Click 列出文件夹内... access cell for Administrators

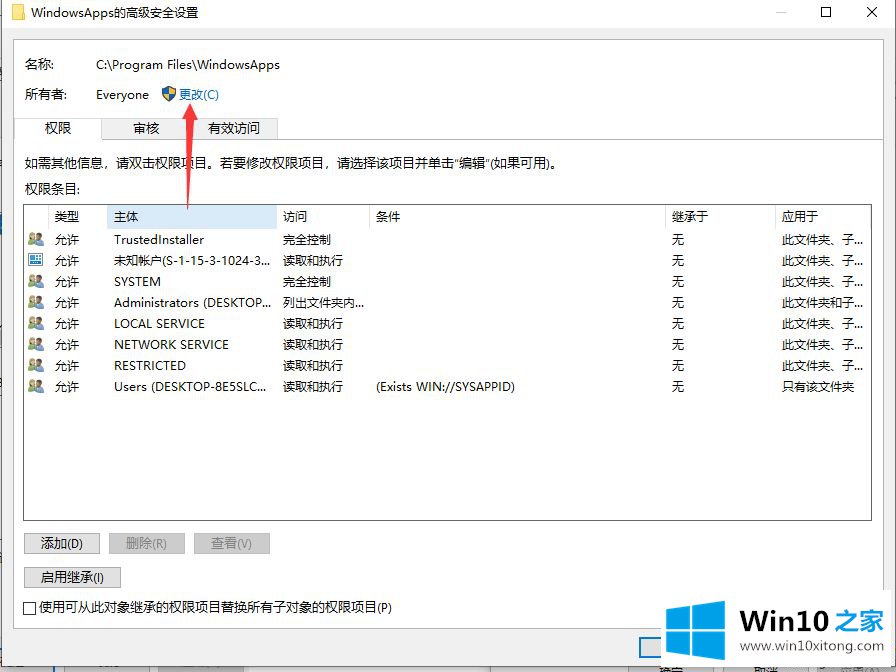click(323, 302)
